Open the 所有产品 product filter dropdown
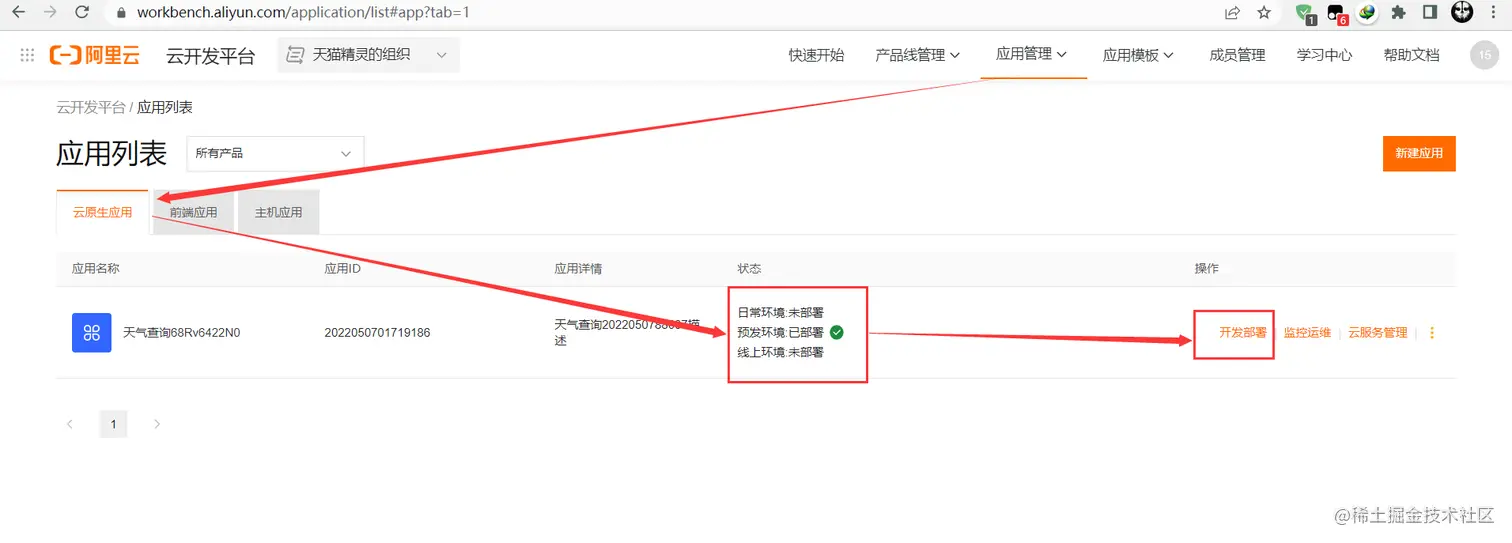This screenshot has height=543, width=1512. [276, 153]
